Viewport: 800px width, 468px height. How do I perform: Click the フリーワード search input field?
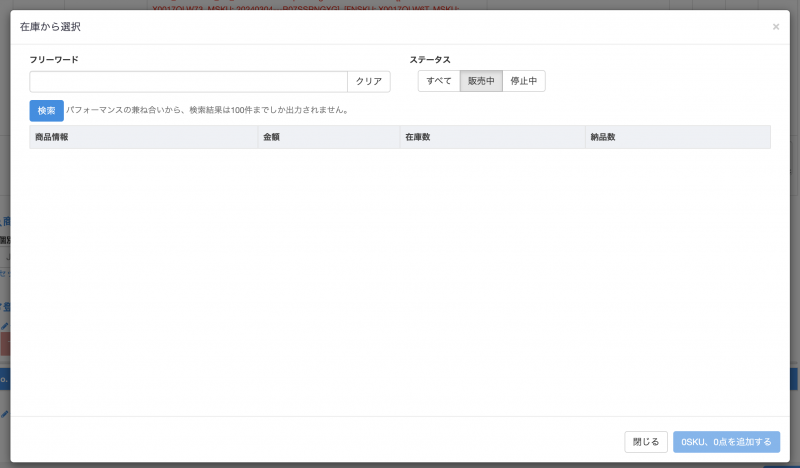click(188, 82)
